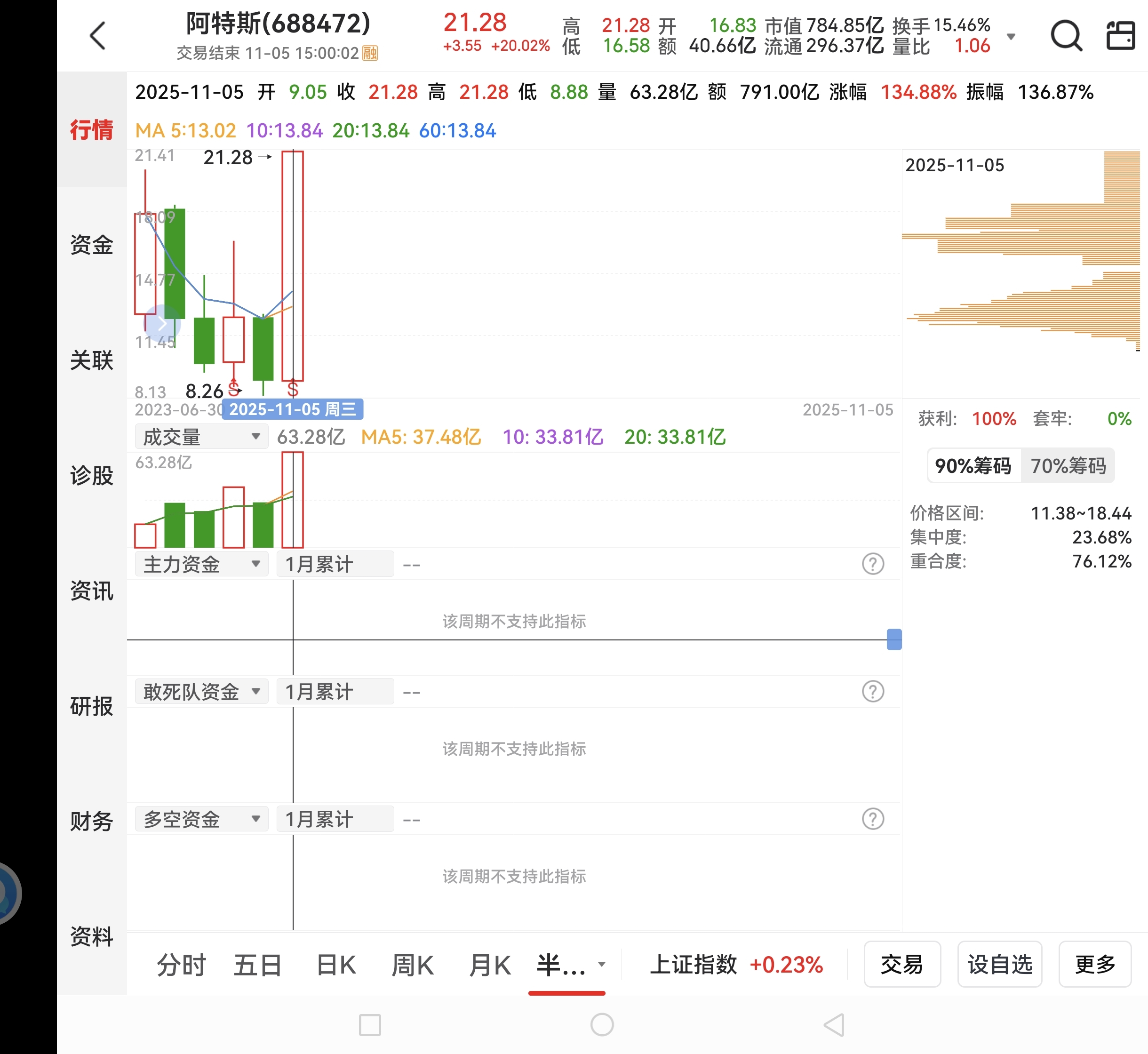Expand header quote details arrow
1148x1054 pixels.
pyautogui.click(x=1011, y=37)
